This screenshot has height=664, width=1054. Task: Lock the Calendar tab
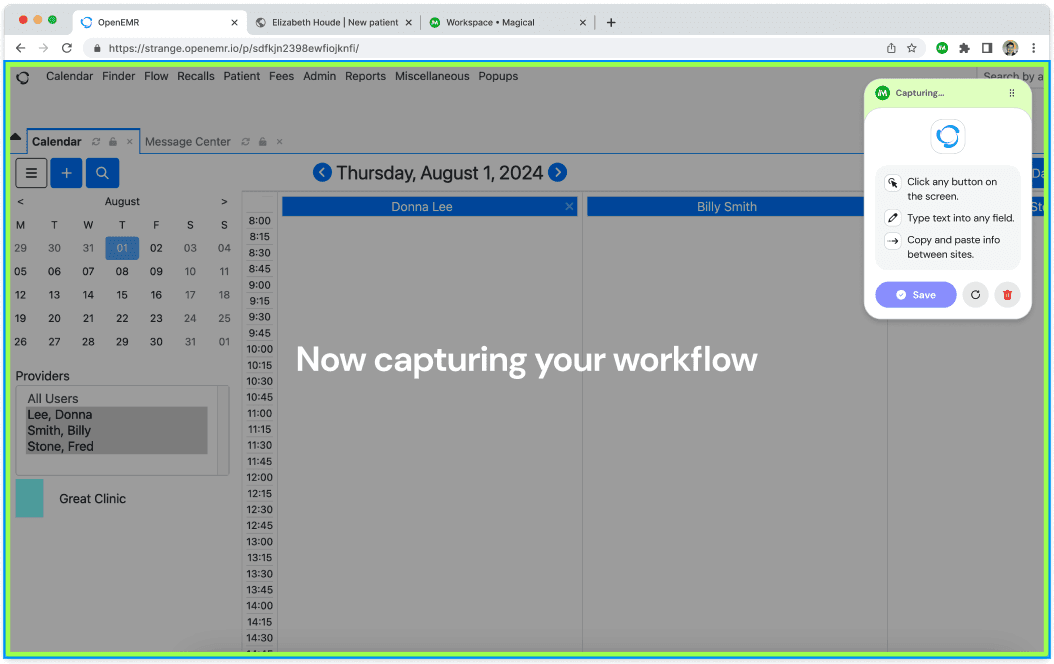click(113, 142)
